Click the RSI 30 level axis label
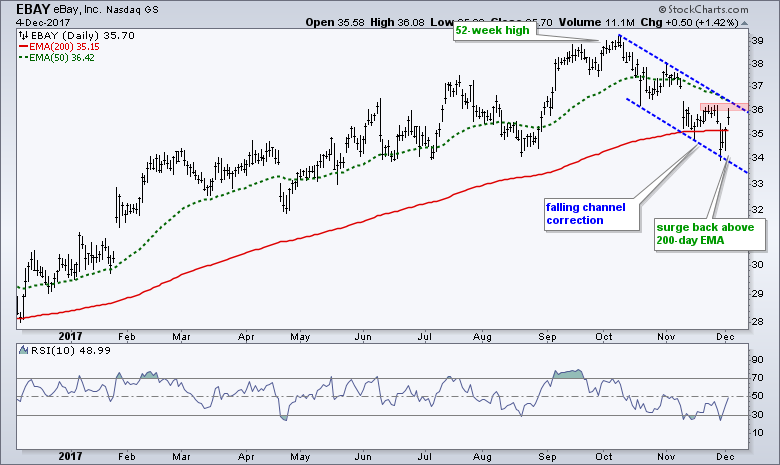Viewport: 780px width, 465px height. [x=757, y=415]
